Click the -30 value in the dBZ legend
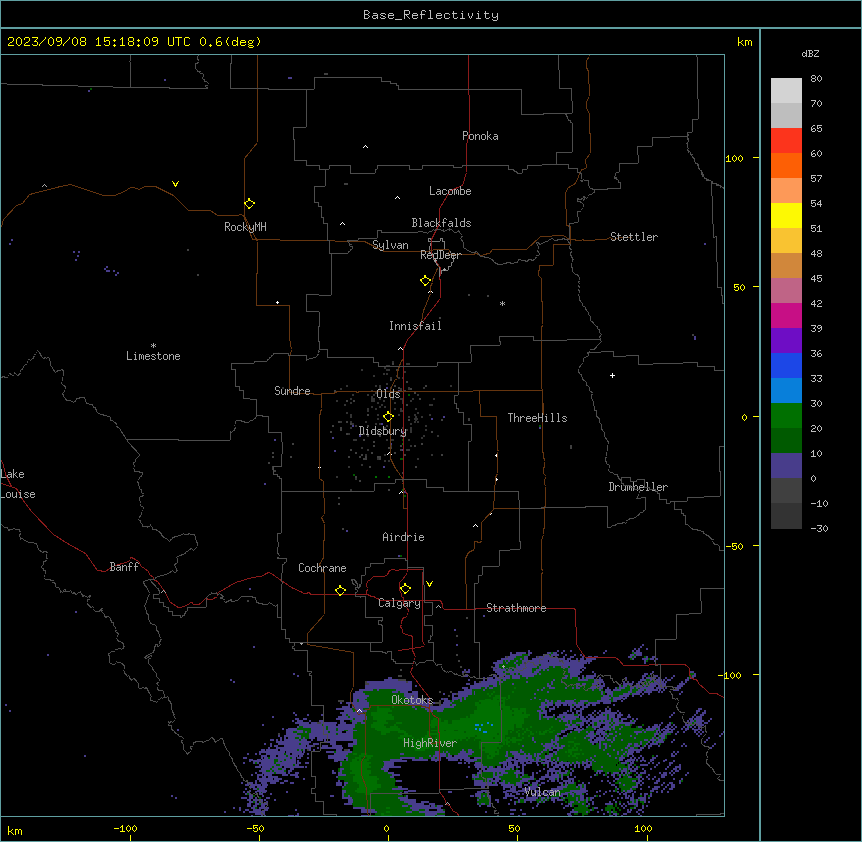The image size is (862, 842). point(819,528)
